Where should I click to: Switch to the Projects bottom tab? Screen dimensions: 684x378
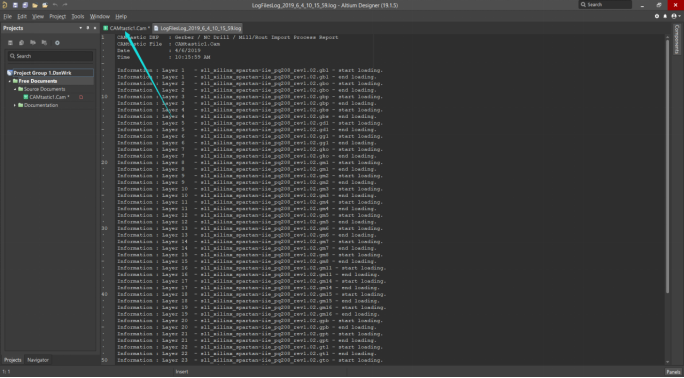(x=13, y=360)
